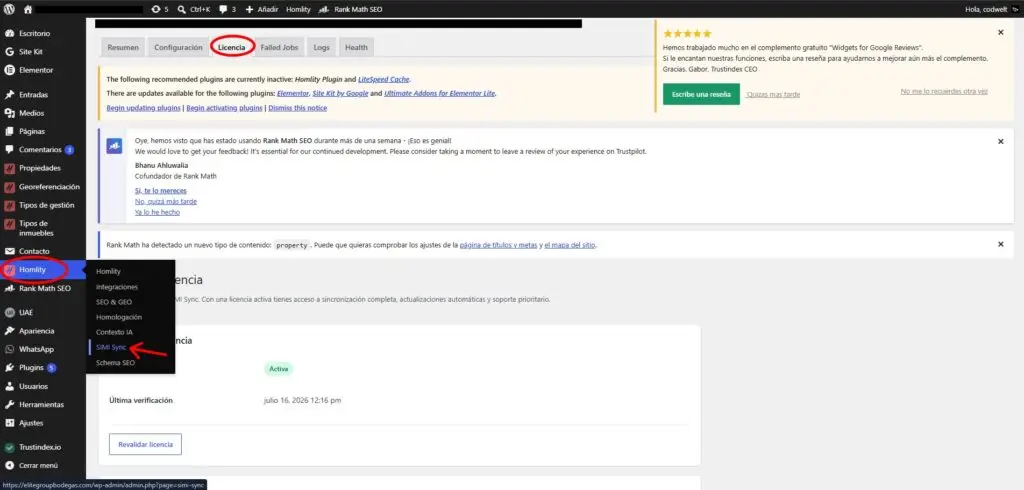Image resolution: width=1024 pixels, height=490 pixels.
Task: Click the WordPress logo in admin bar
Action: click(9, 9)
